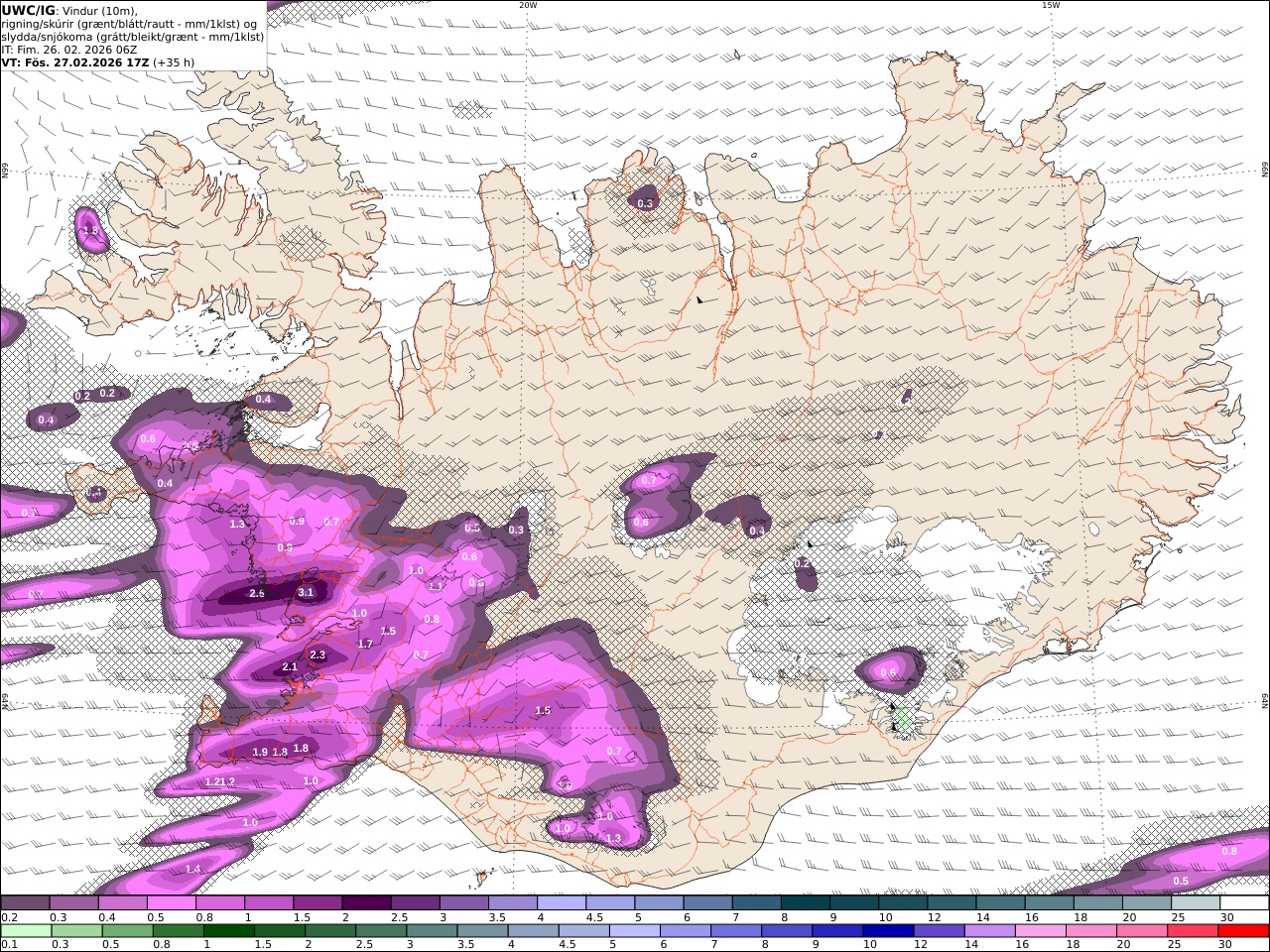Click the bright pink swatch labeled 0.5, upper legend
This screenshot has width=1270, height=952.
(171, 903)
